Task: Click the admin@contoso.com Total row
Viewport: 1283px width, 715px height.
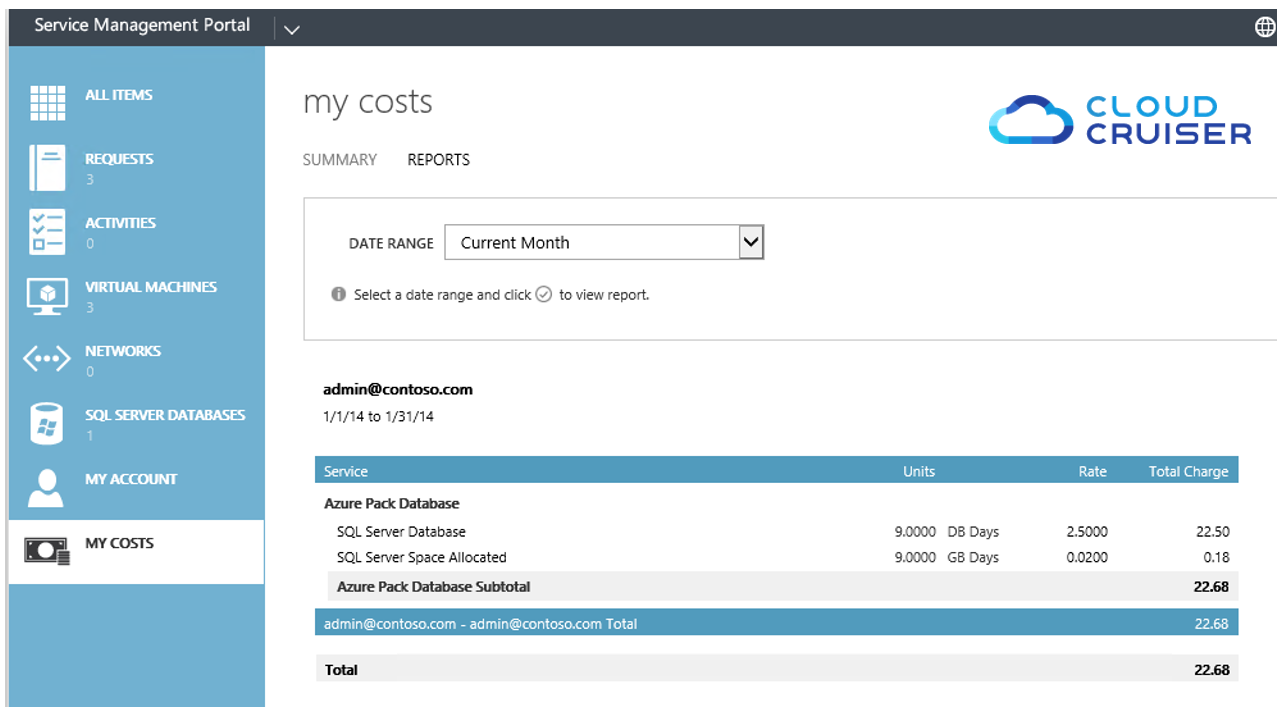Action: point(776,623)
